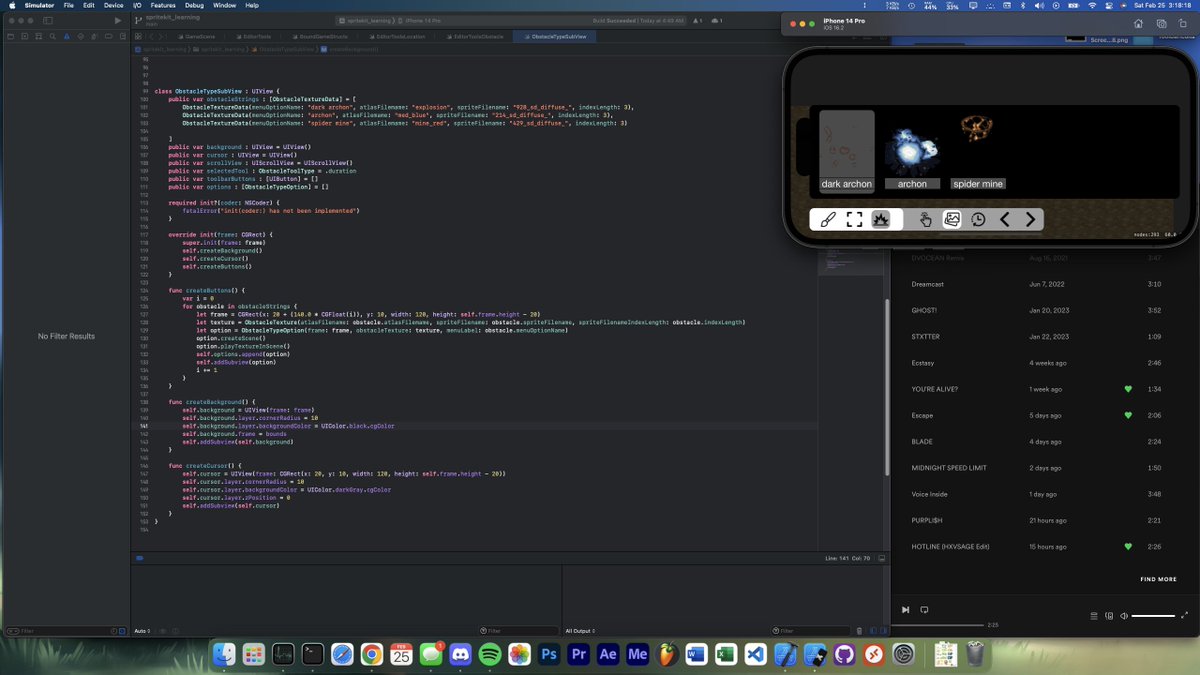Open Visual Studio Code from the Dock
This screenshot has width=1200, height=675.
tap(756, 654)
